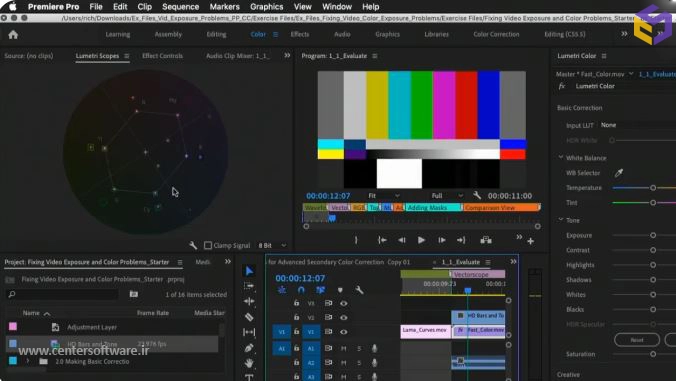This screenshot has width=676, height=381.
Task: Click the Saturation slider handle
Action: point(653,354)
